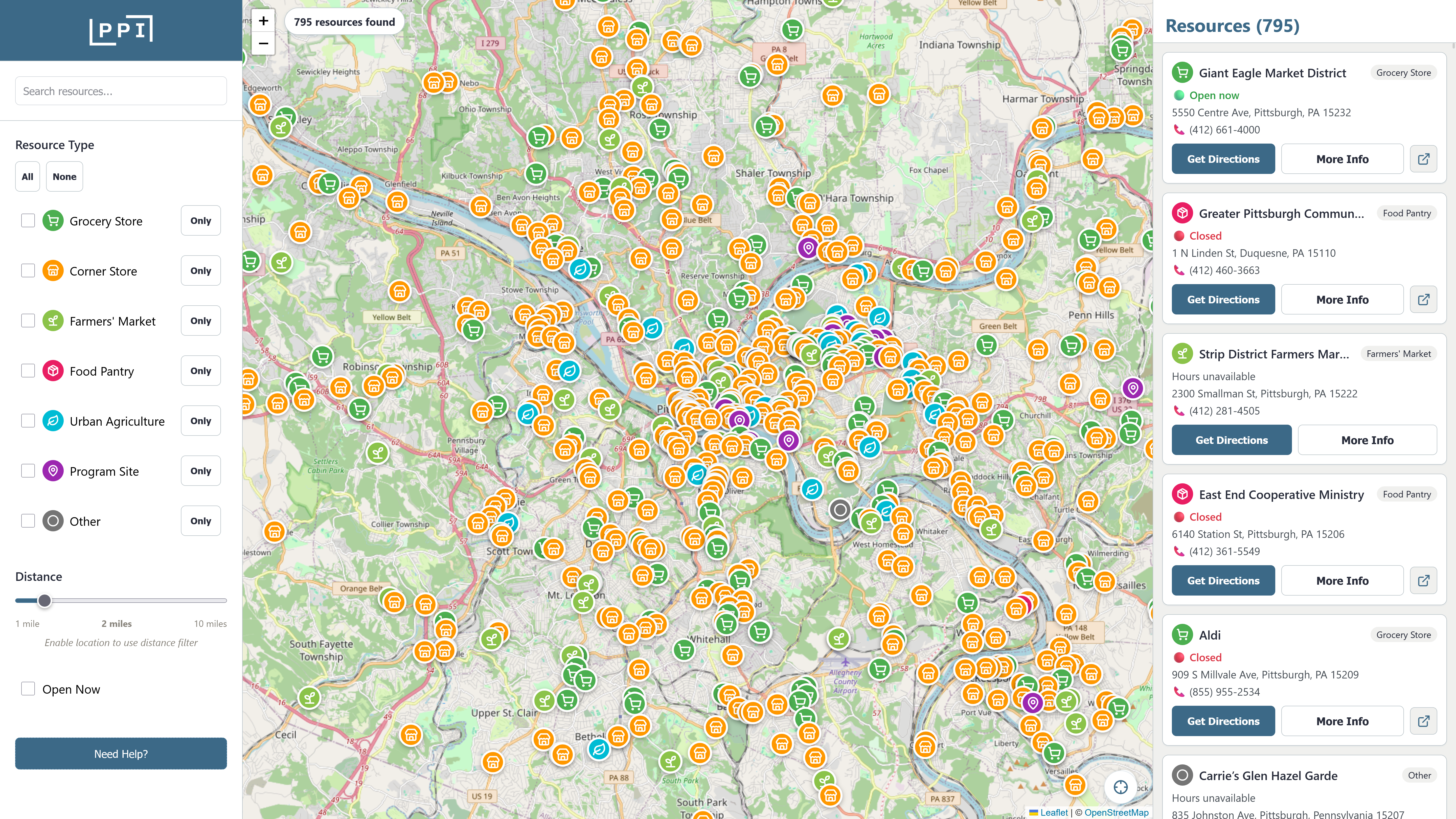
Task: Adjust the distance slider
Action: (45, 601)
